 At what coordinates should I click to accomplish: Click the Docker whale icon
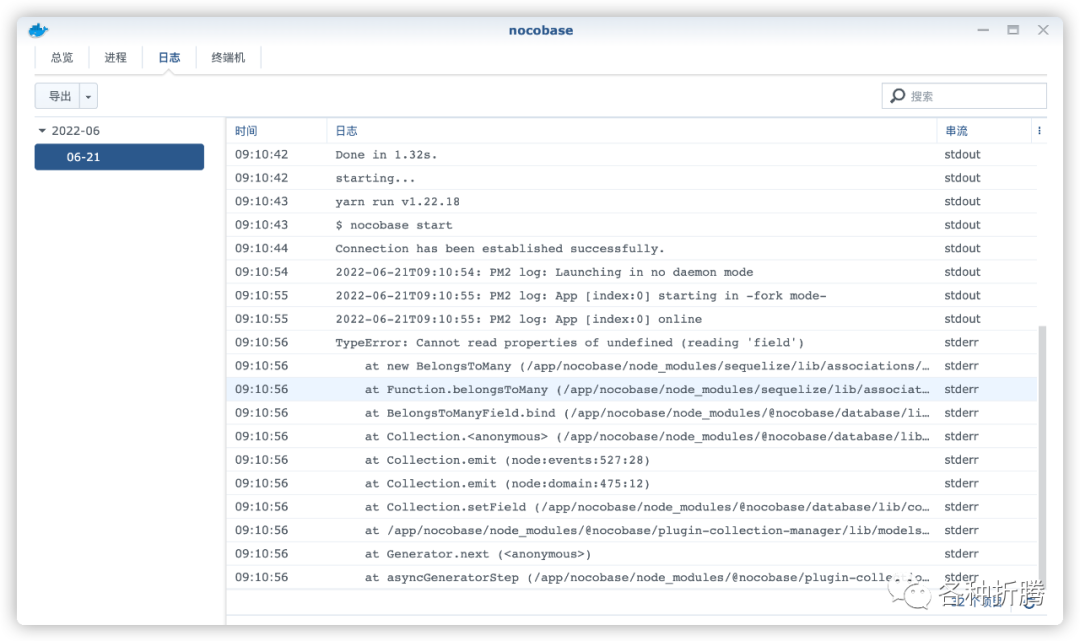point(38,30)
